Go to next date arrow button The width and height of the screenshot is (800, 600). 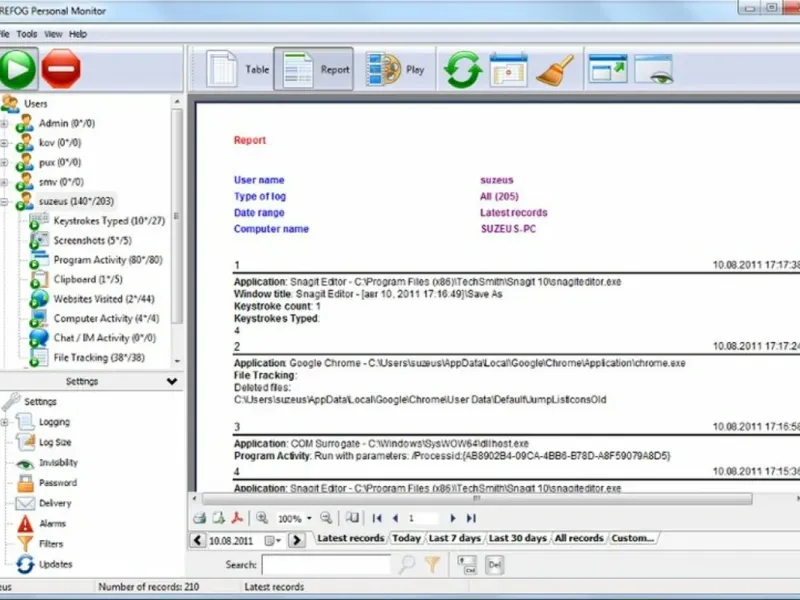(296, 540)
